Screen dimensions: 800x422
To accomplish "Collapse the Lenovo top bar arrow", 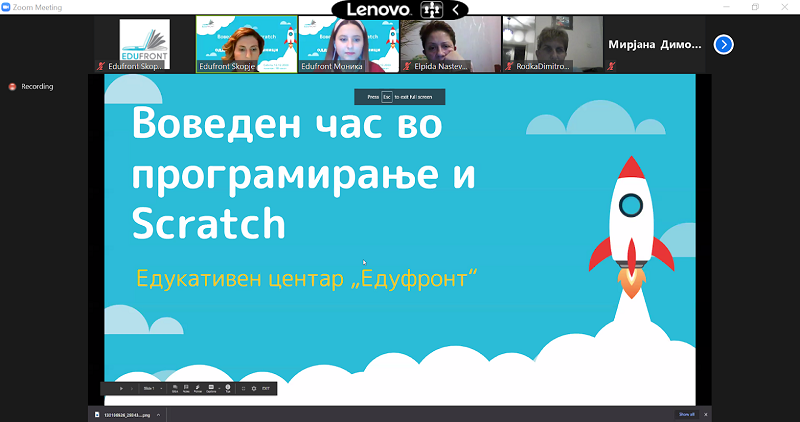I will [x=457, y=9].
